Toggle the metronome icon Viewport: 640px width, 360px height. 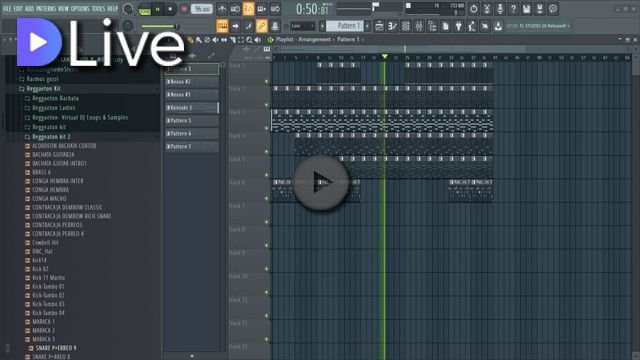click(222, 9)
